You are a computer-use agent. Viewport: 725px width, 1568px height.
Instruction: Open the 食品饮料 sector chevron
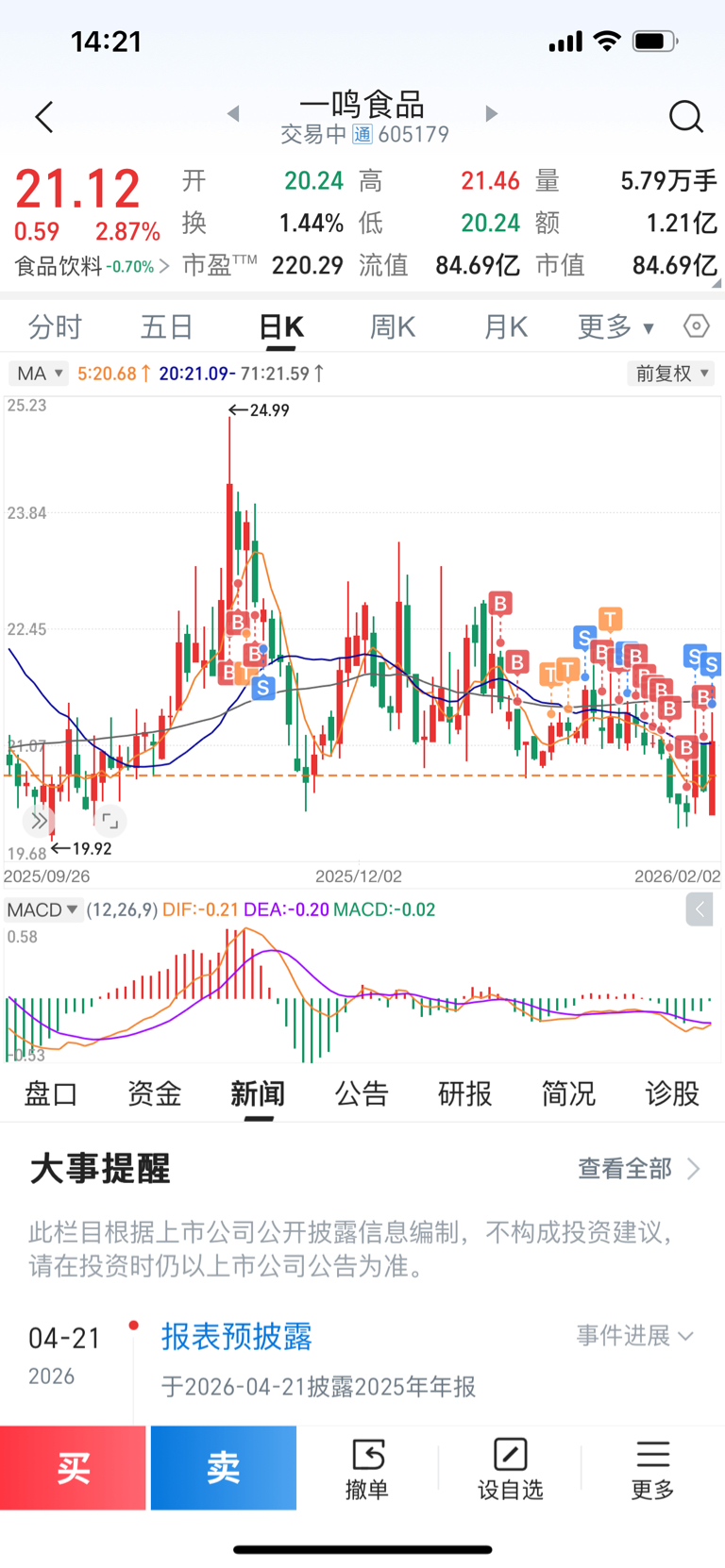coord(164,266)
